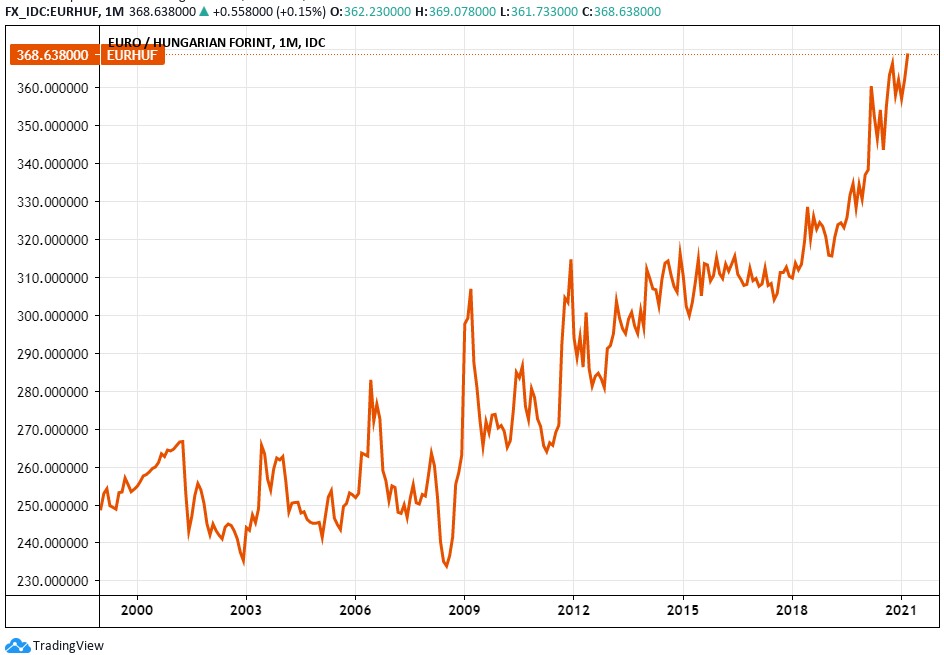The height and width of the screenshot is (655, 944).
Task: Click the 2009 spike peak near 307
Action: [x=471, y=290]
